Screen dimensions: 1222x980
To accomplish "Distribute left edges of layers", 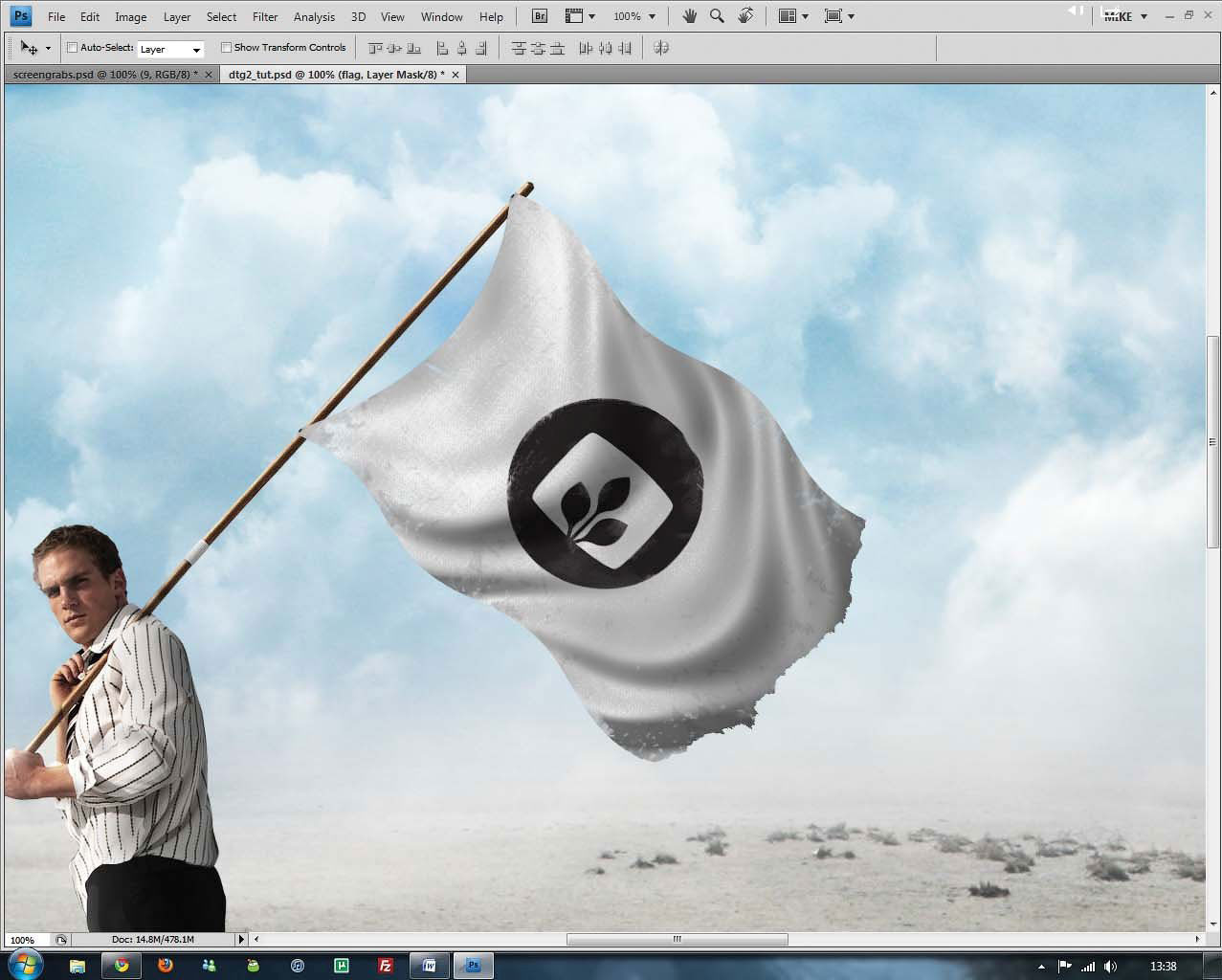I will click(586, 48).
